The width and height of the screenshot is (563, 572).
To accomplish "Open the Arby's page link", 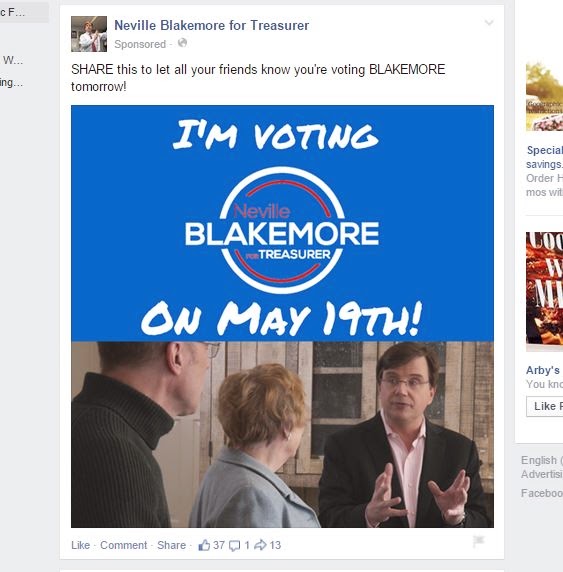I will click(x=543, y=370).
